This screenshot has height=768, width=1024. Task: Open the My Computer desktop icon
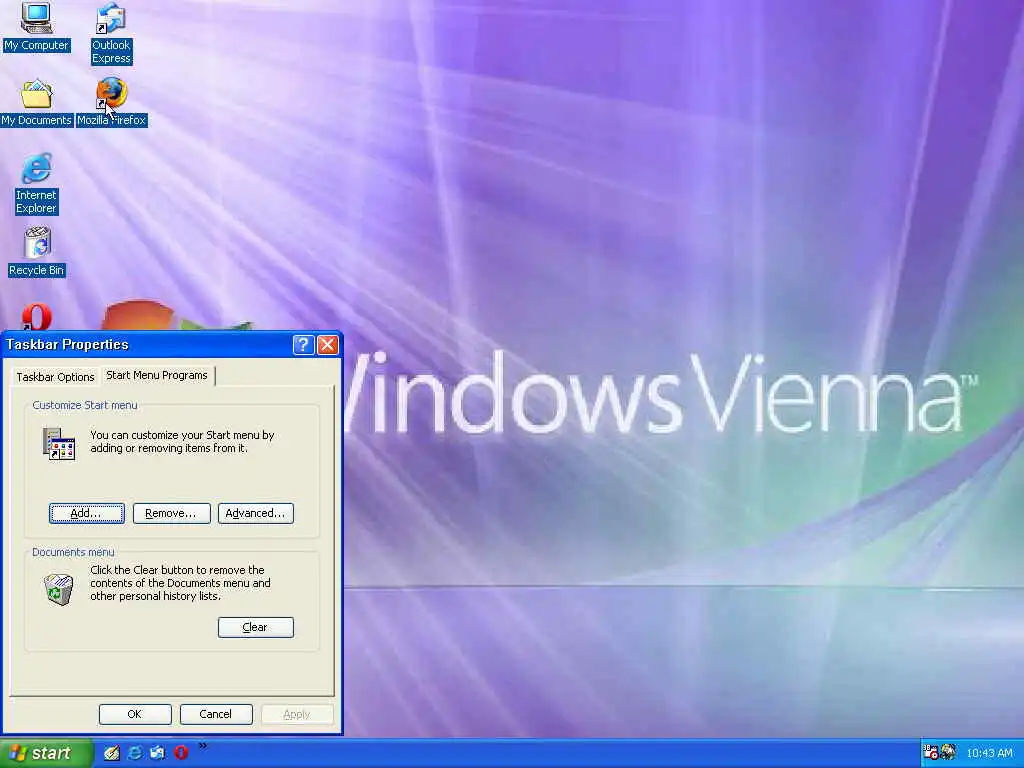(x=36, y=27)
